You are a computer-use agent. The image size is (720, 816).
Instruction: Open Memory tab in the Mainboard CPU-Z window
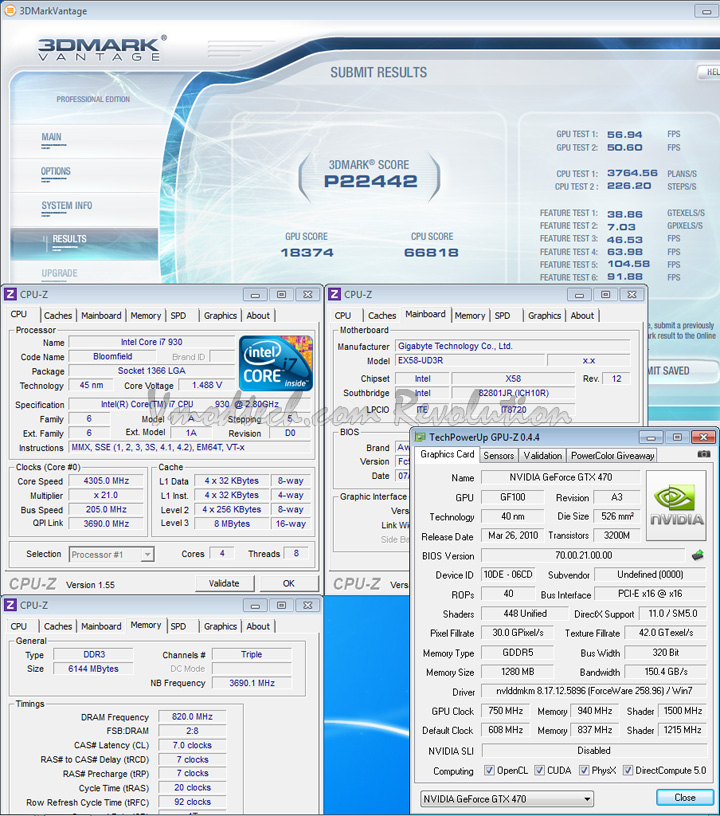pyautogui.click(x=469, y=315)
